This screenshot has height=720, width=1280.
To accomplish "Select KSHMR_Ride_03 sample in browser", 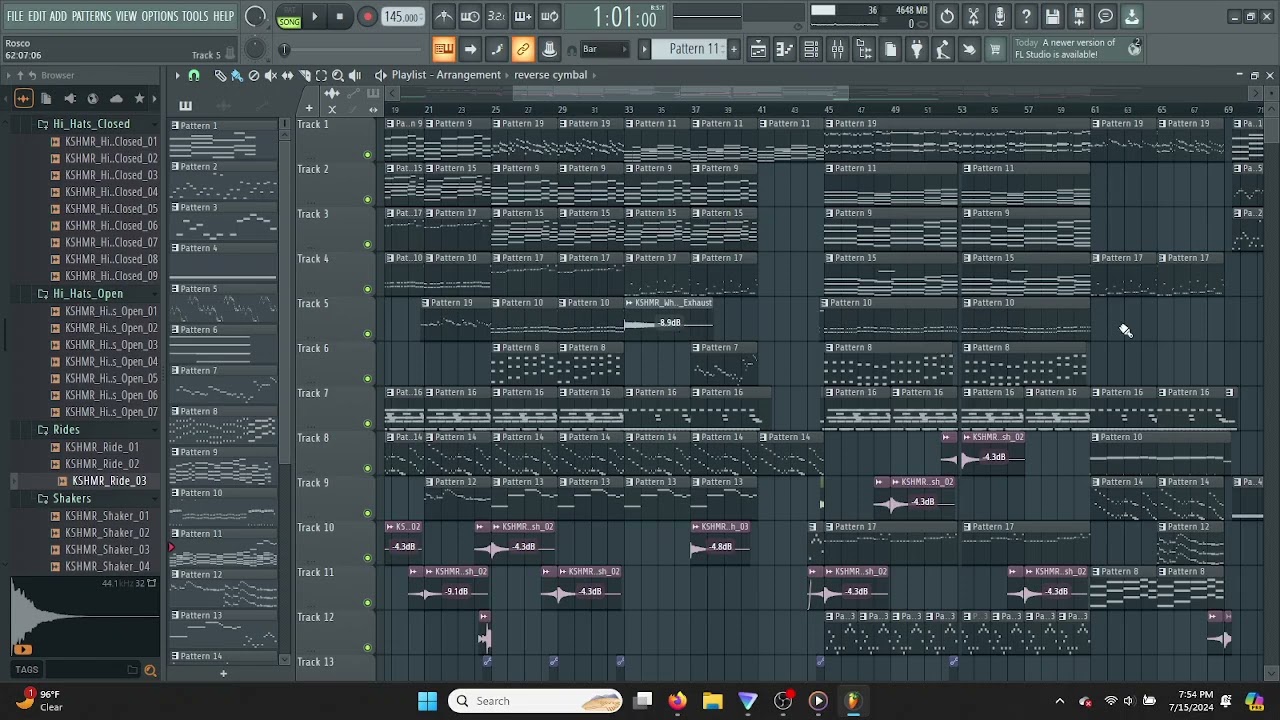I will (109, 481).
